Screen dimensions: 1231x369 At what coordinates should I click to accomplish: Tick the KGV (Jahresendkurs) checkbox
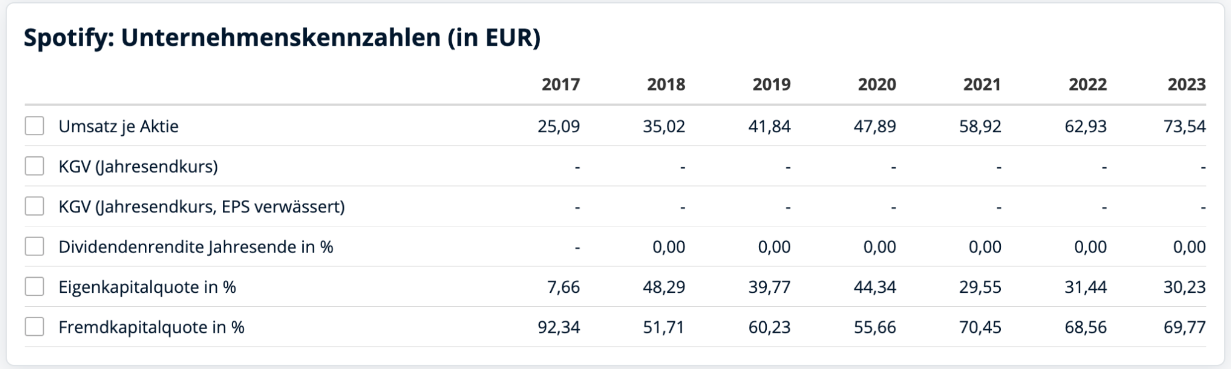(x=35, y=166)
